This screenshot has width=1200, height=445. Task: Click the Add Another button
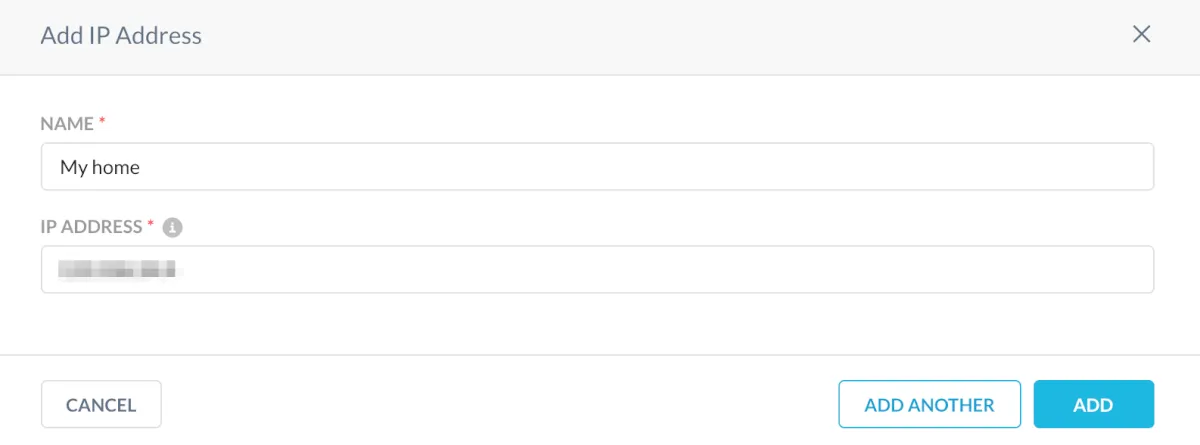click(x=929, y=405)
